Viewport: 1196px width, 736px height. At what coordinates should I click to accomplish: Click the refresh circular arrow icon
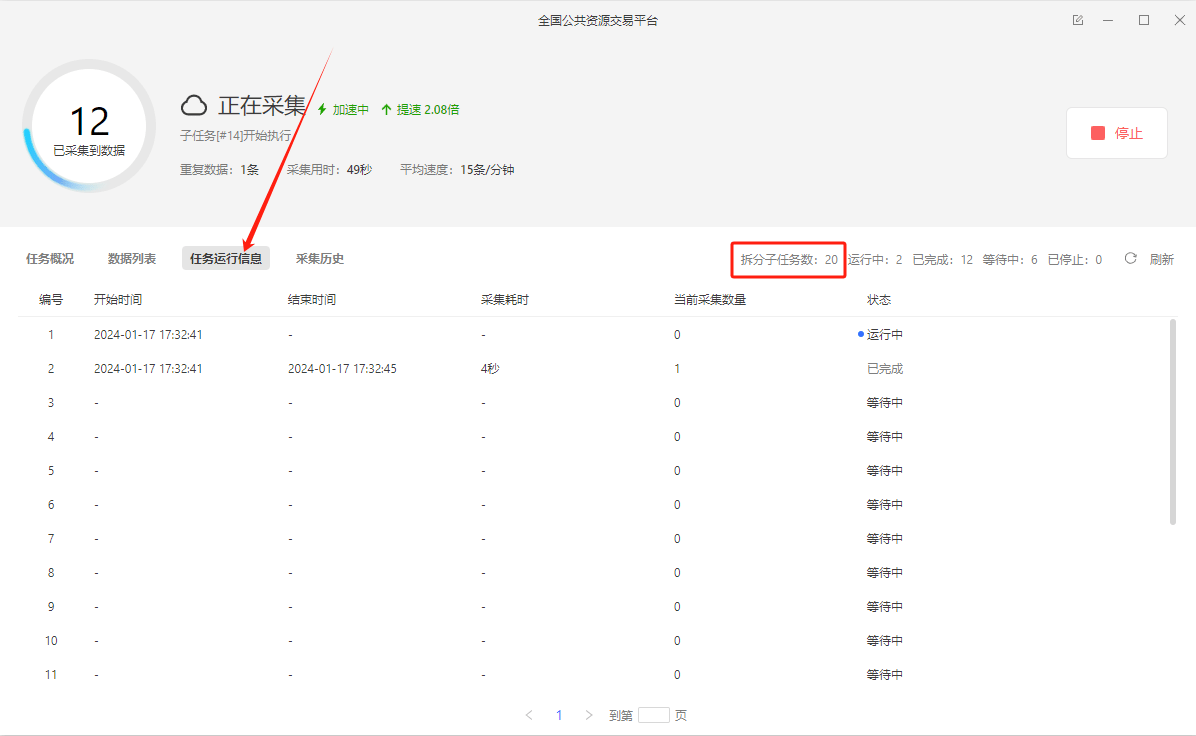1130,259
